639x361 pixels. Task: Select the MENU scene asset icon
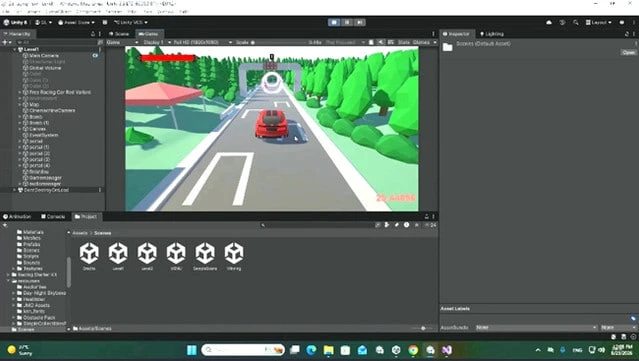(x=176, y=253)
